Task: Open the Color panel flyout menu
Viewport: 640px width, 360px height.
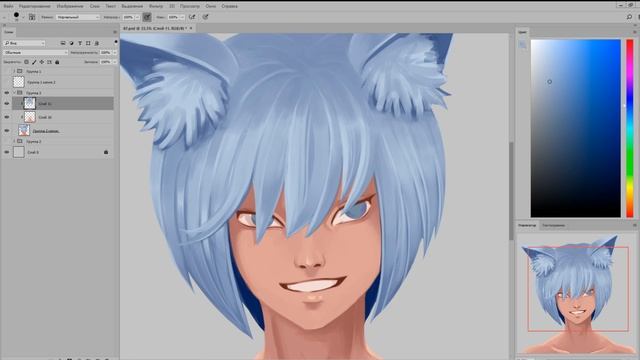Action: coord(635,32)
